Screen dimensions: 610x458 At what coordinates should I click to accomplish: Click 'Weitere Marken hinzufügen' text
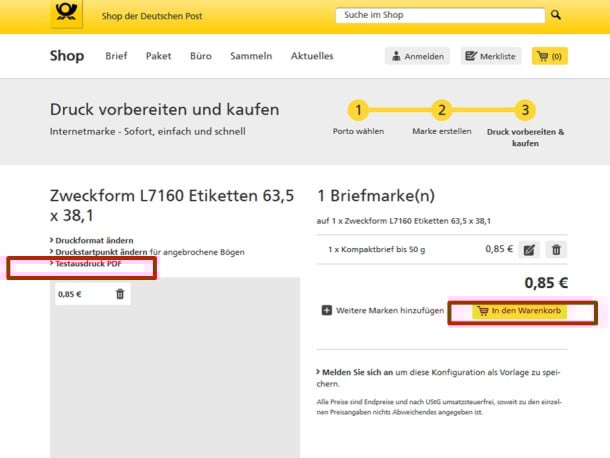tap(390, 310)
